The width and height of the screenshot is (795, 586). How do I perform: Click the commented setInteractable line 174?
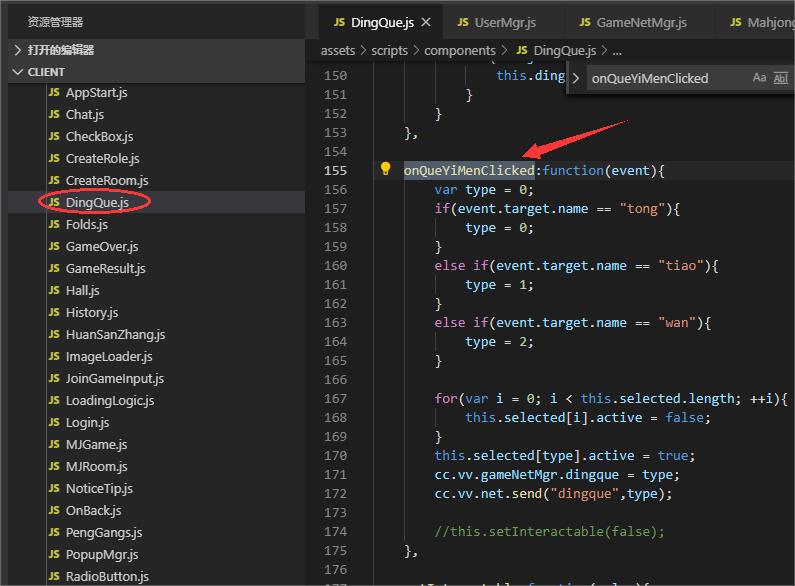(550, 531)
